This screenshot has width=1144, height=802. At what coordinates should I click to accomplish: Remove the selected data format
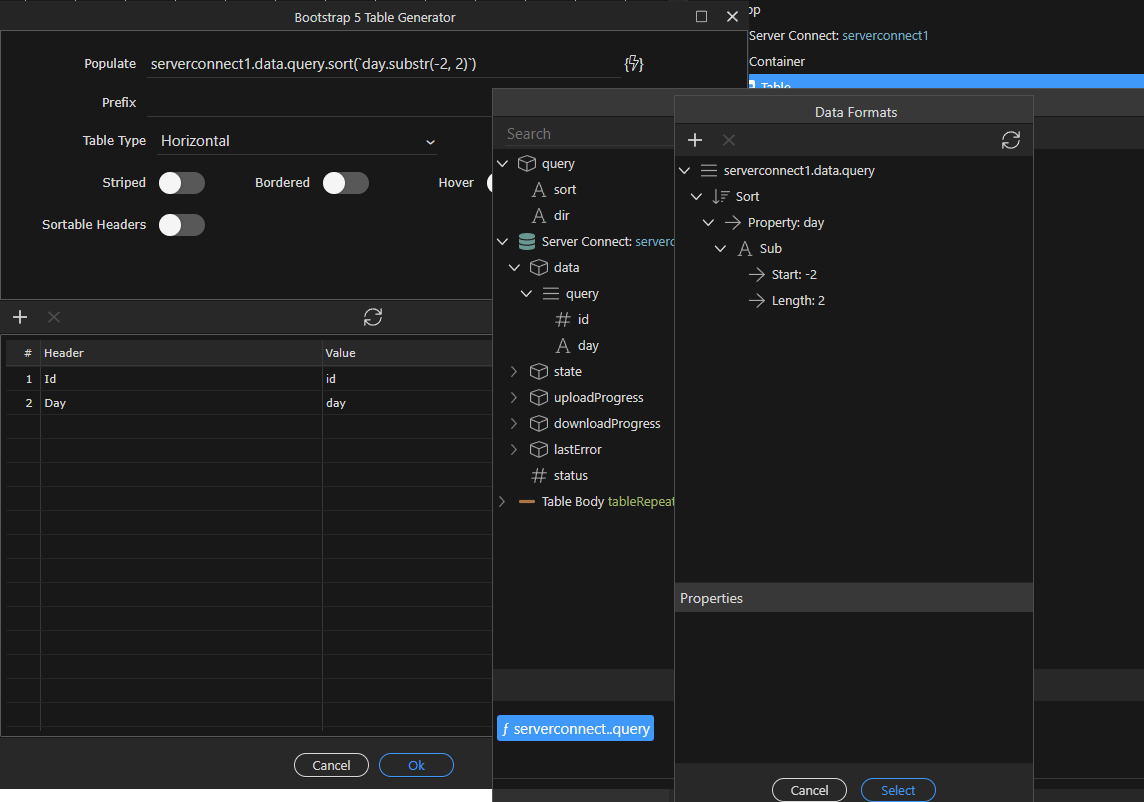728,140
